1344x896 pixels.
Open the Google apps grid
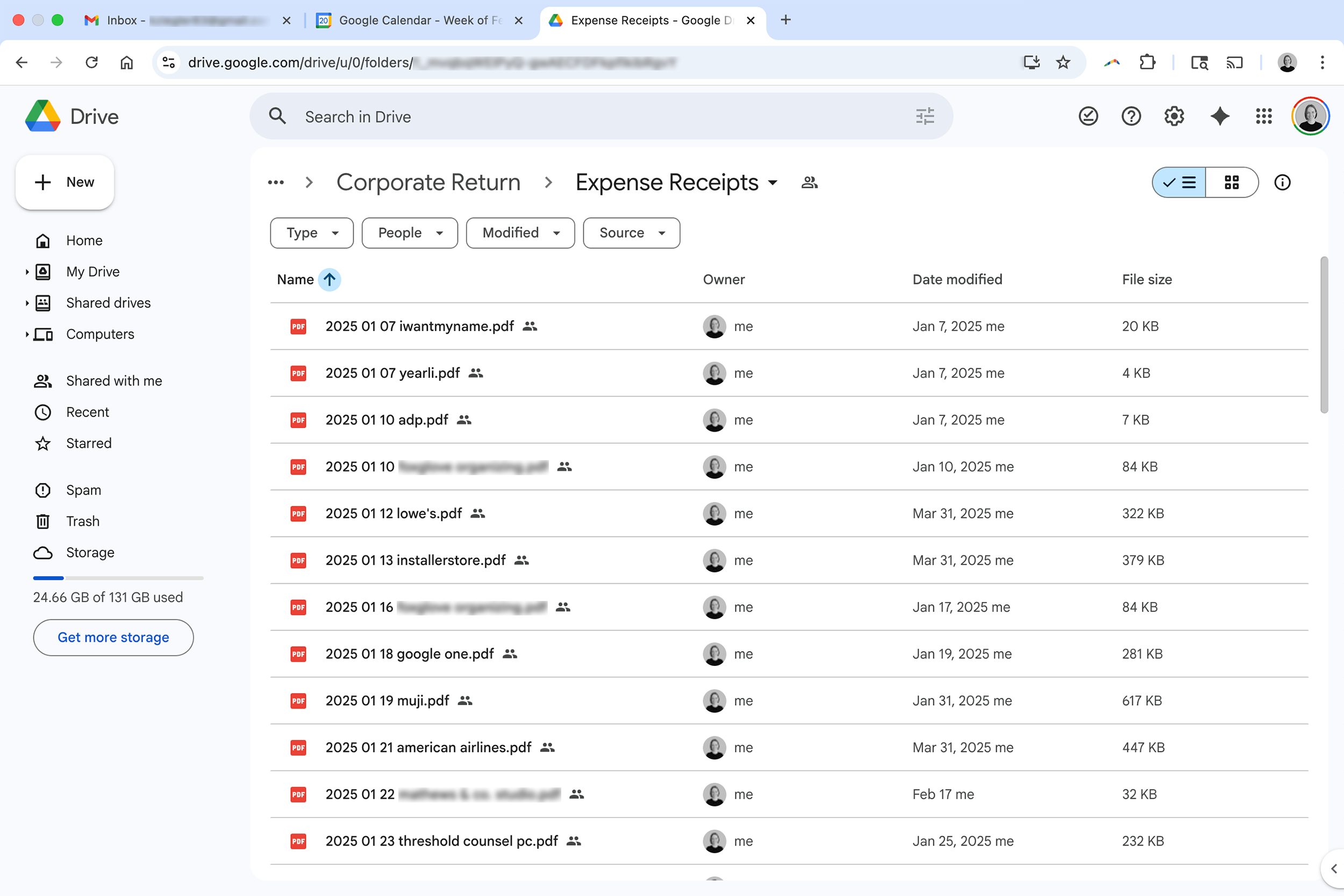1263,117
